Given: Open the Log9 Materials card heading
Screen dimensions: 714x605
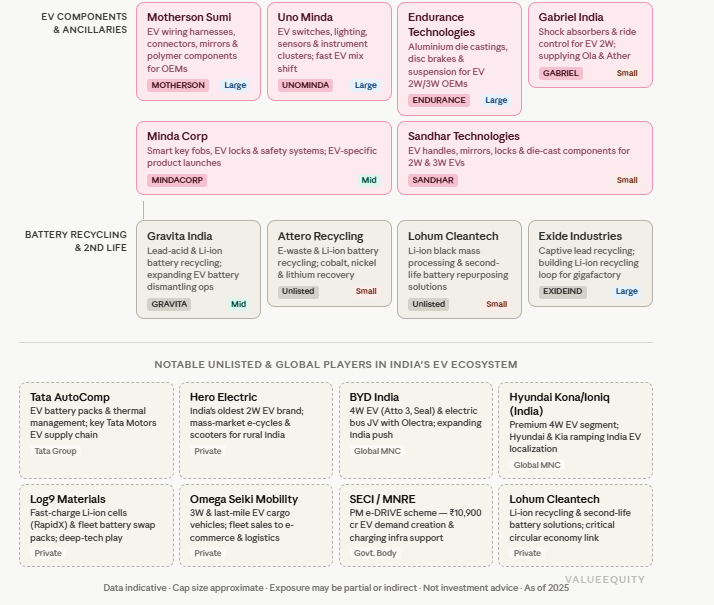Looking at the screenshot, I should click(x=67, y=499).
